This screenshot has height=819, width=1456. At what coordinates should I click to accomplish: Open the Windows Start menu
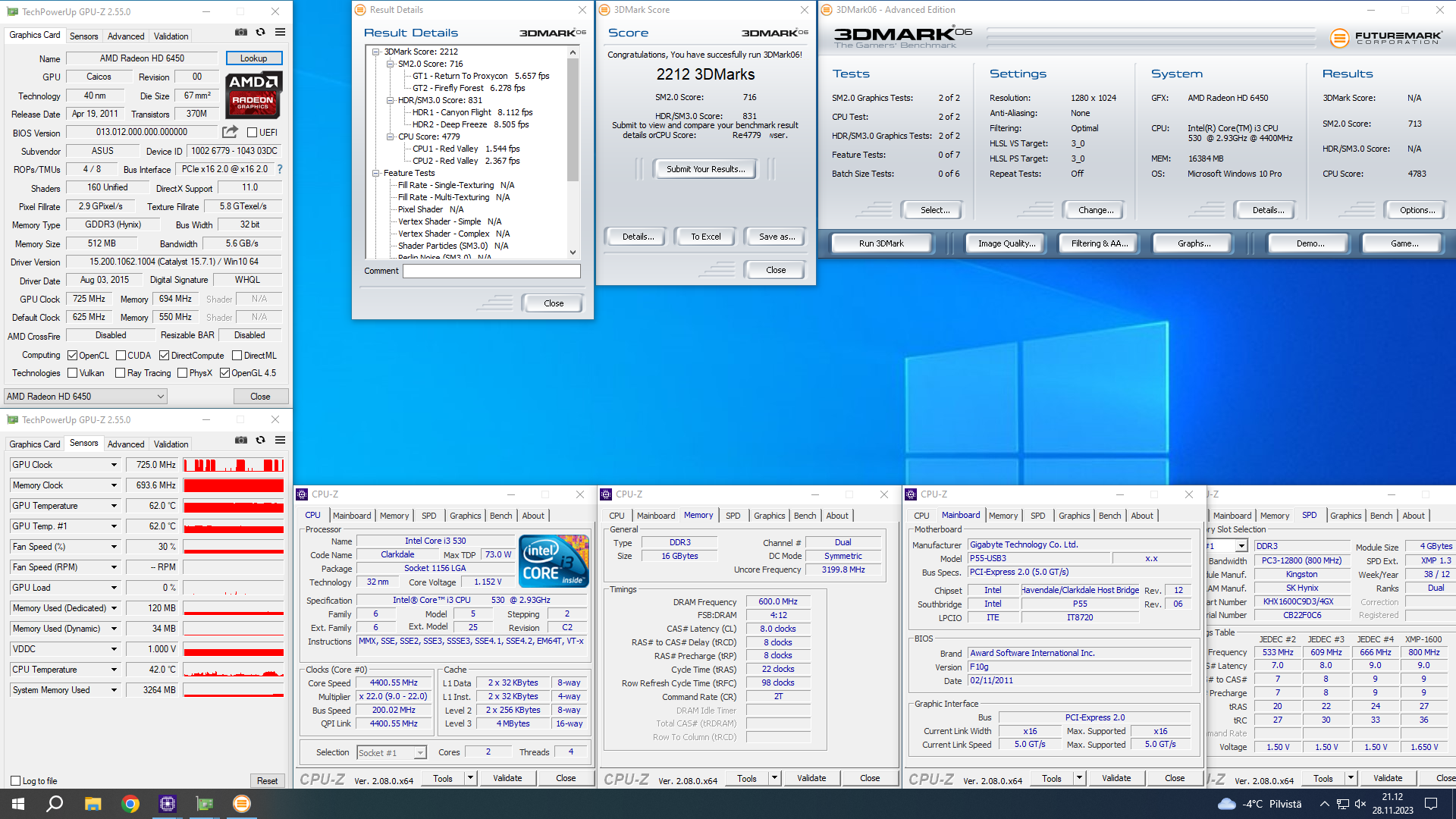(18, 804)
